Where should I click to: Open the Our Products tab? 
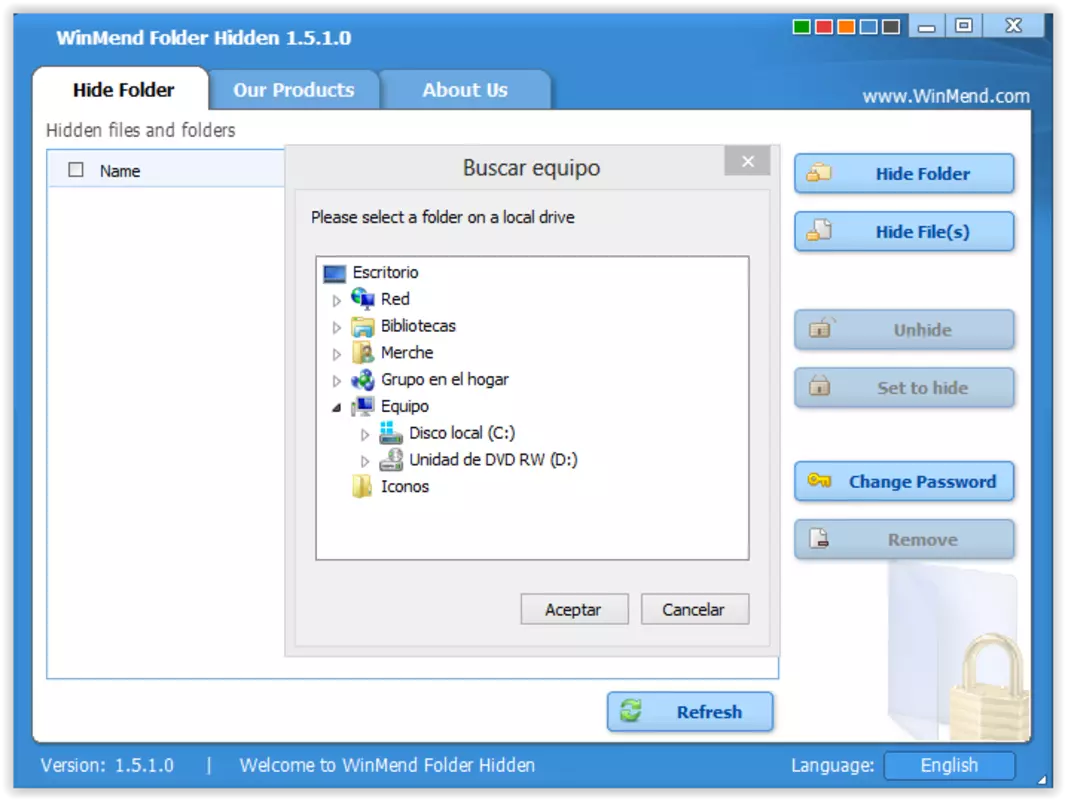click(293, 90)
